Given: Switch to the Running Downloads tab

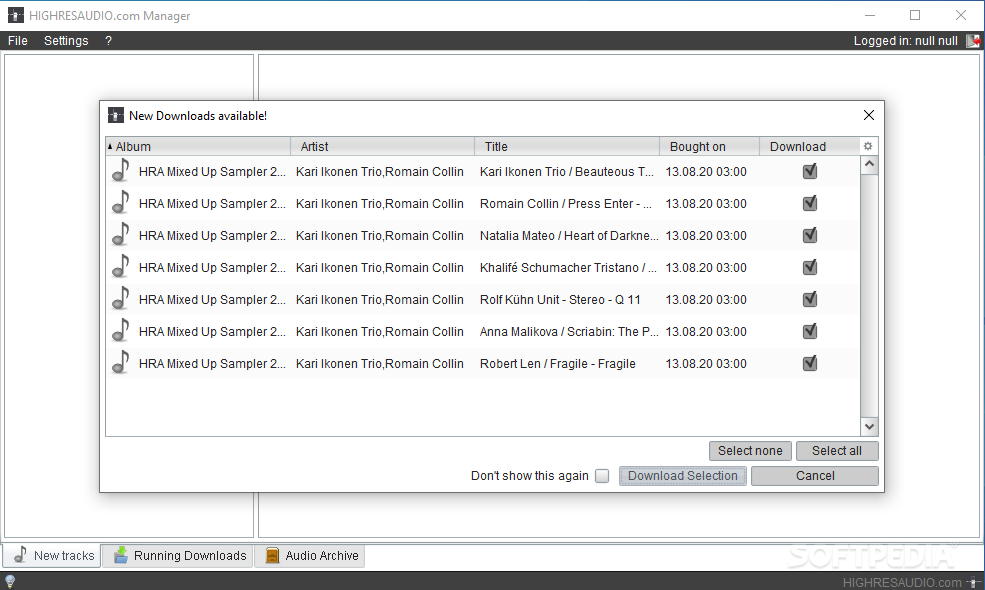Looking at the screenshot, I should [178, 555].
